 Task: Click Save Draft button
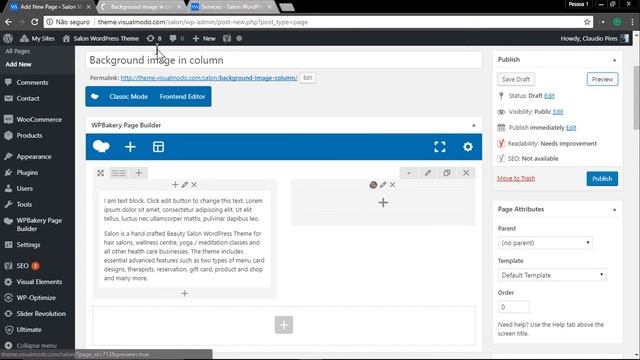coord(516,79)
